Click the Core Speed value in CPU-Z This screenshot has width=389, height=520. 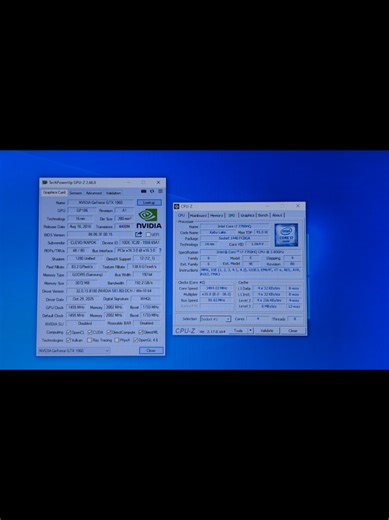217,288
